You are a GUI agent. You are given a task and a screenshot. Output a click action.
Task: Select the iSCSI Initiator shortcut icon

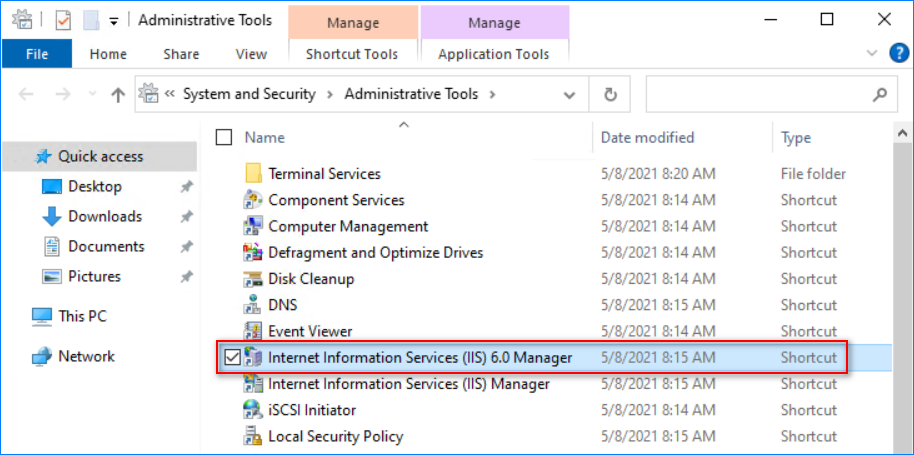252,410
